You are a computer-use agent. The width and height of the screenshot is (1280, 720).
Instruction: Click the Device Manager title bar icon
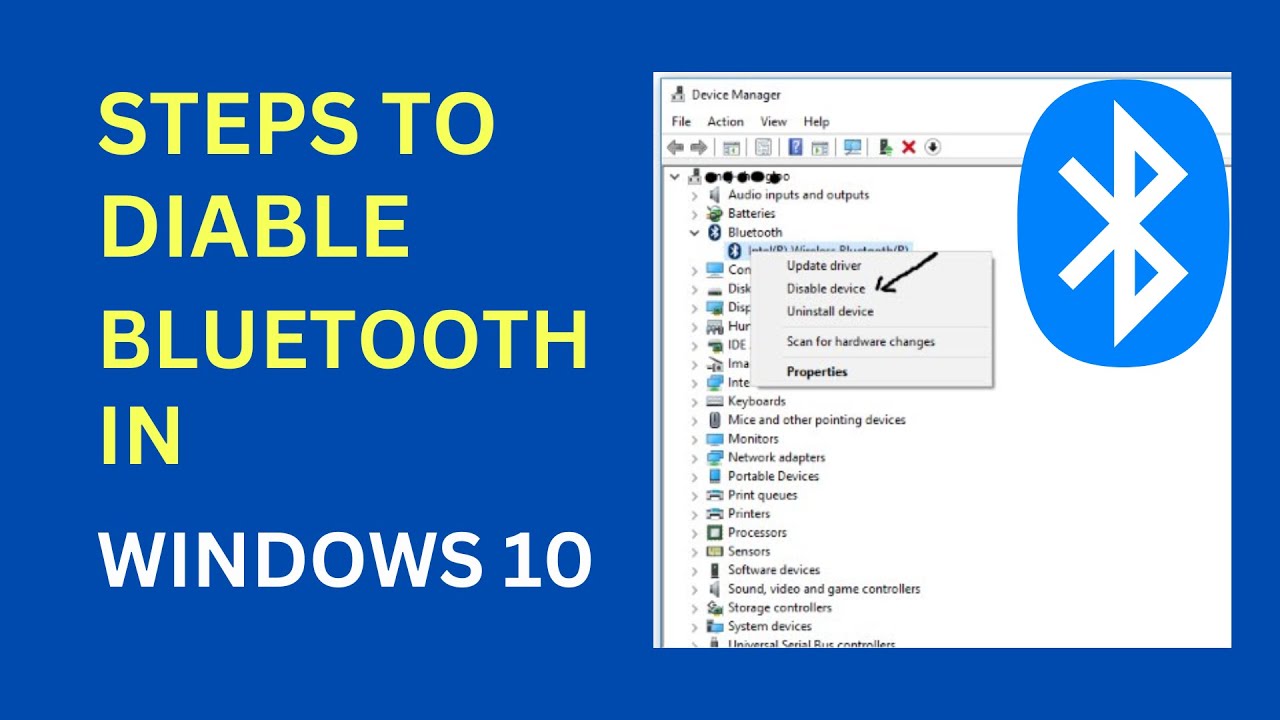pos(677,95)
